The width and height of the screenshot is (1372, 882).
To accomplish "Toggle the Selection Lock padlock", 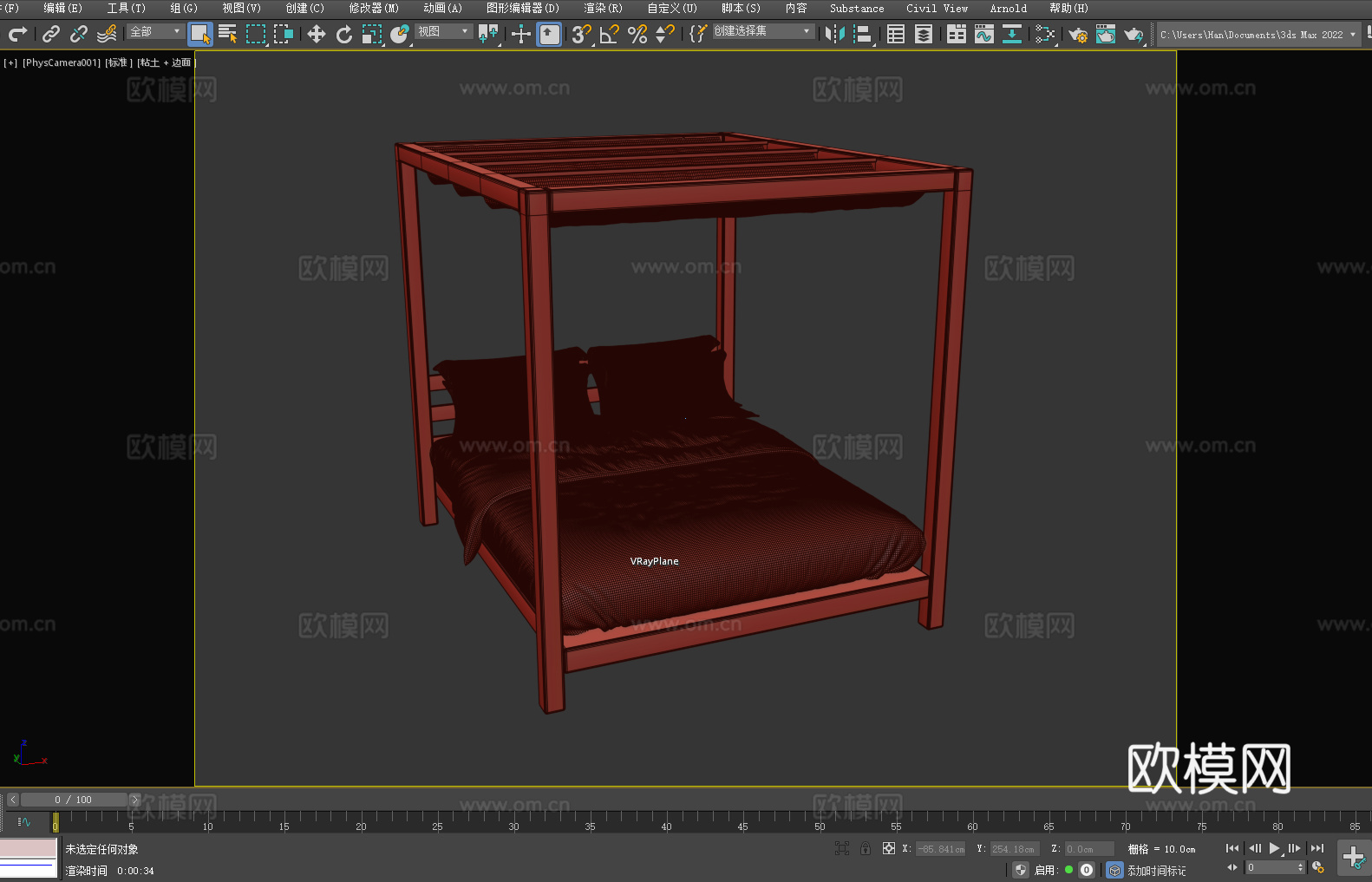I will point(865,848).
